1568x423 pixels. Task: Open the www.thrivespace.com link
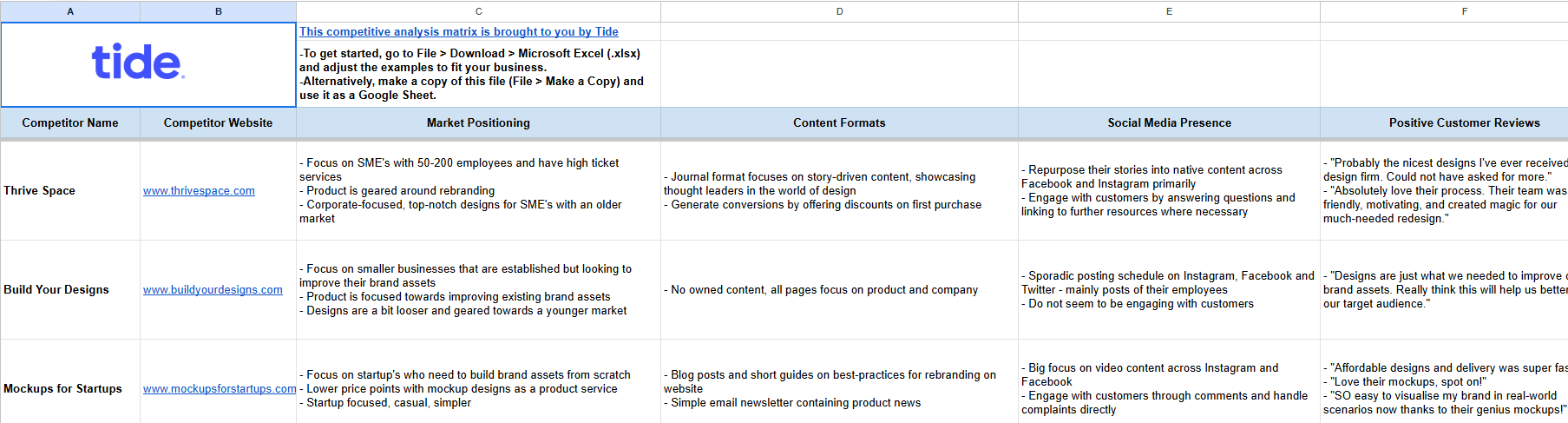(x=199, y=190)
